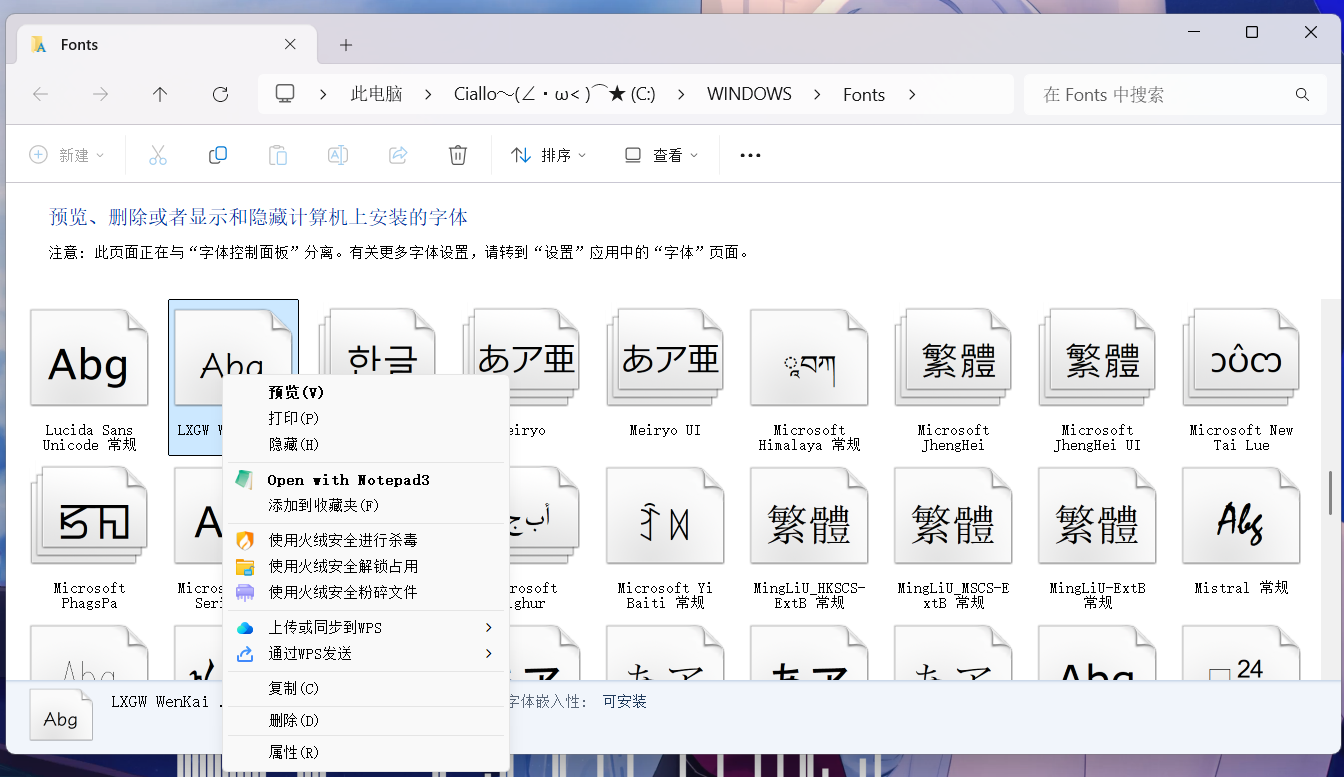
Task: Open the 排序 sort dropdown
Action: pos(548,155)
